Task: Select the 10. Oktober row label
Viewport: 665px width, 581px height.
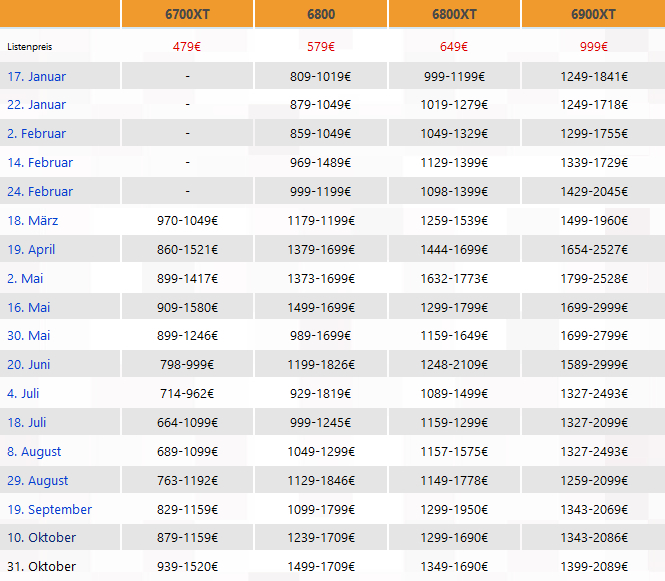Action: coord(41,537)
